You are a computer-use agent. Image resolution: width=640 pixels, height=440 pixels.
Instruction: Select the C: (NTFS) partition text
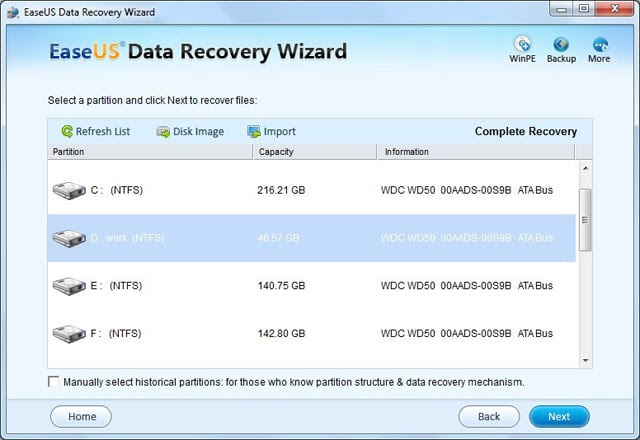(117, 190)
